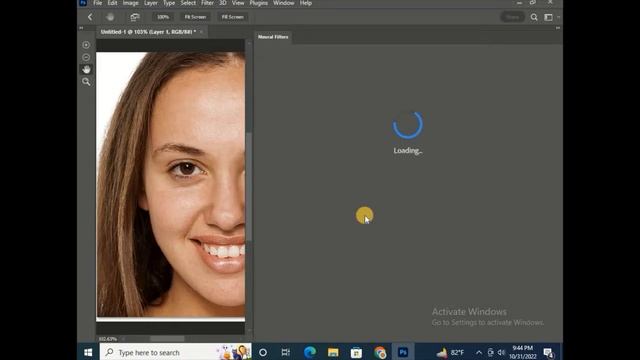640x360 pixels.
Task: Expand the system tray hidden icons chevron
Action: click(479, 353)
